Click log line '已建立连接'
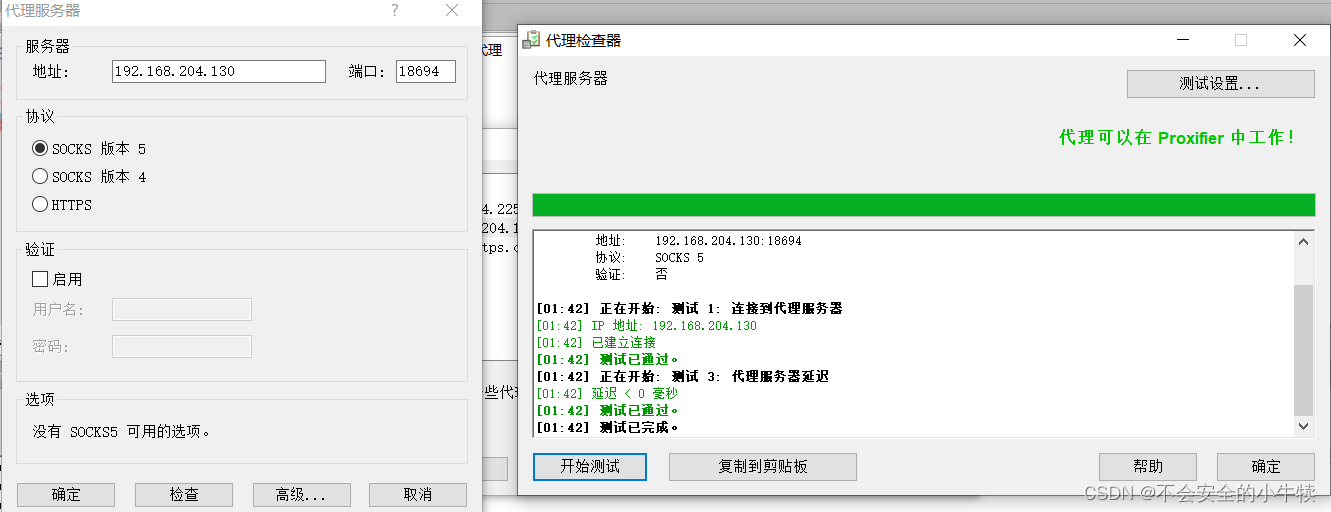This screenshot has height=512, width=1331. coord(596,343)
